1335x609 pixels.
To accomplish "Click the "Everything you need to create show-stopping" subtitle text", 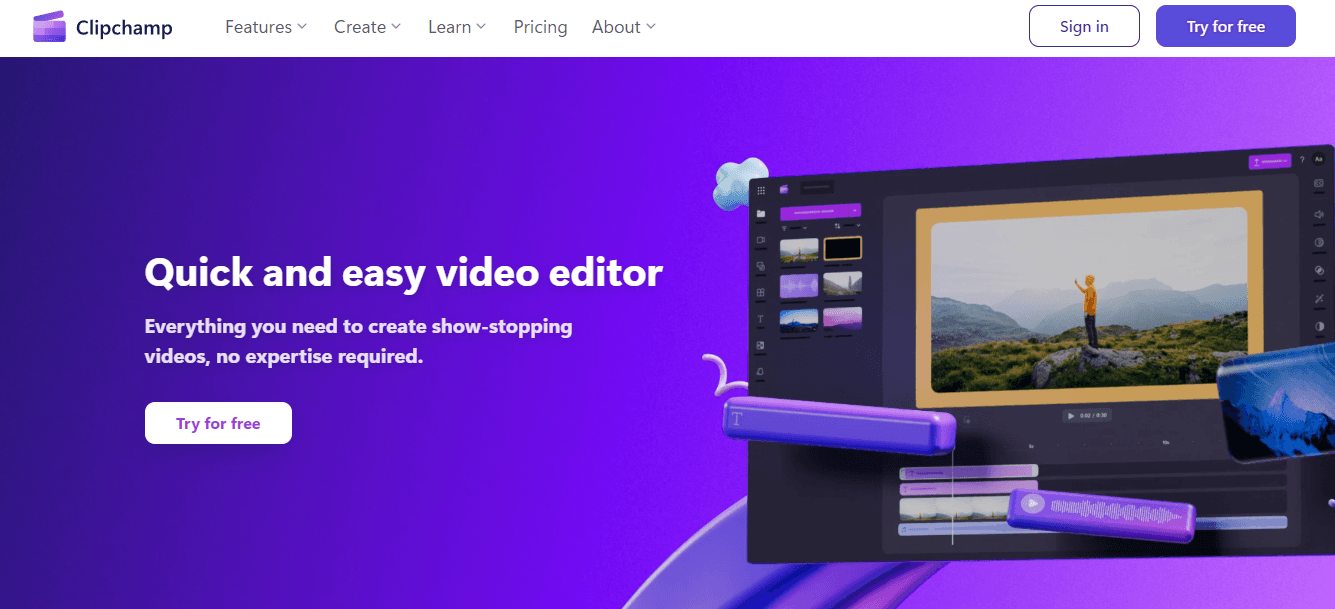I will [358, 326].
